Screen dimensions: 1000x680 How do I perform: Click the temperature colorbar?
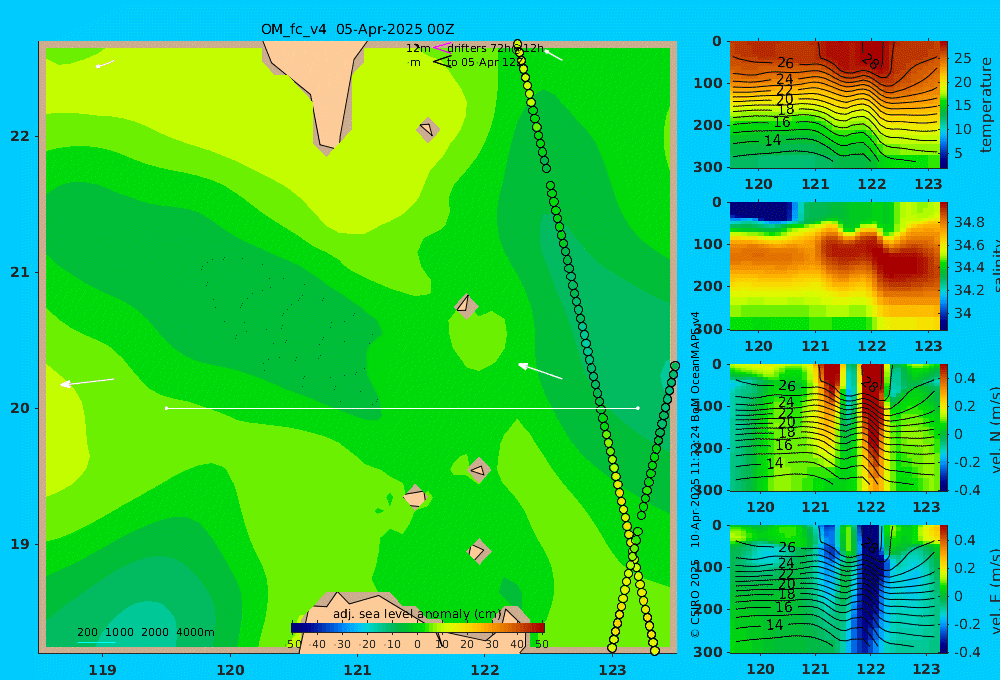point(944,105)
